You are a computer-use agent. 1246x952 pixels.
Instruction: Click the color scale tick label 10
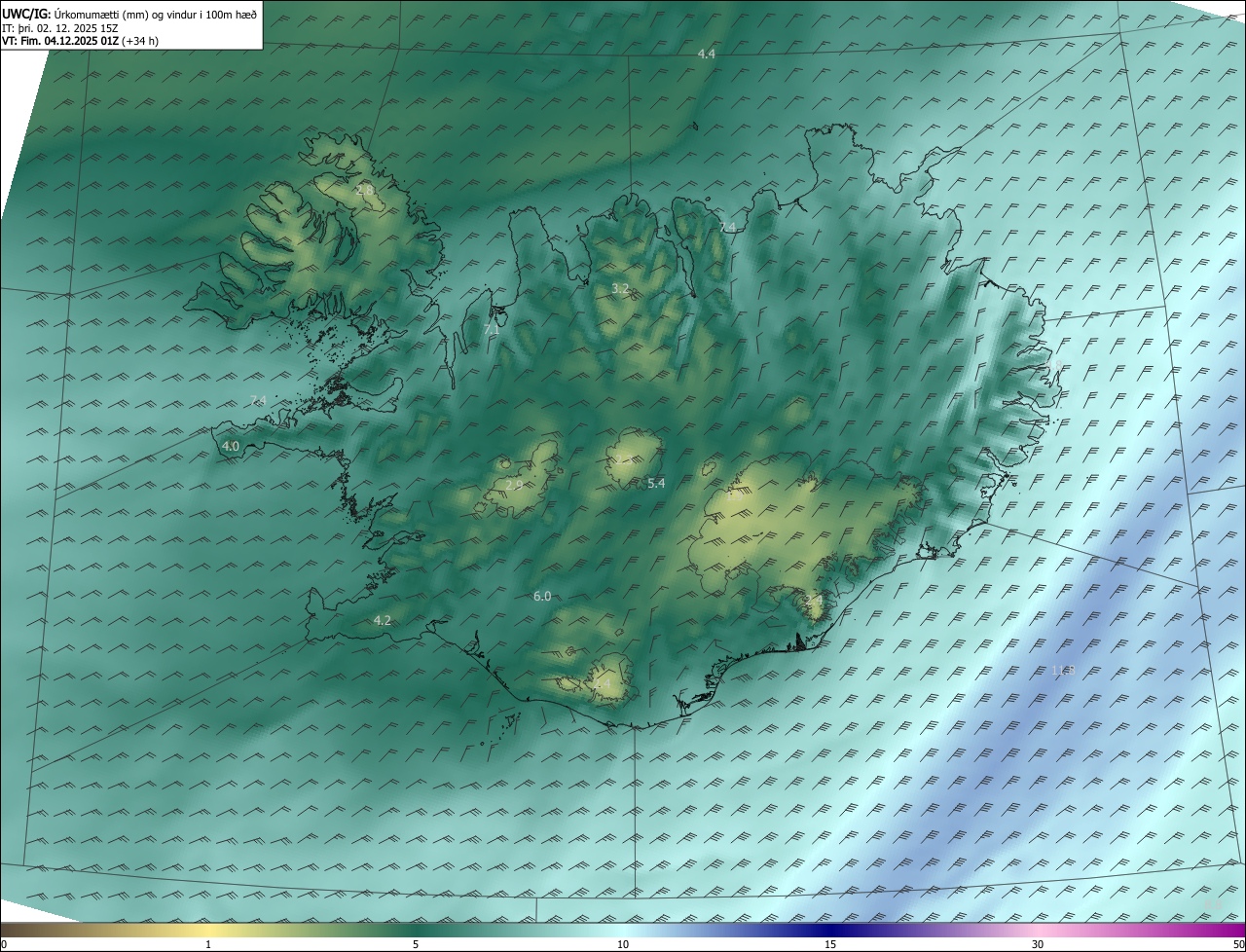click(623, 945)
